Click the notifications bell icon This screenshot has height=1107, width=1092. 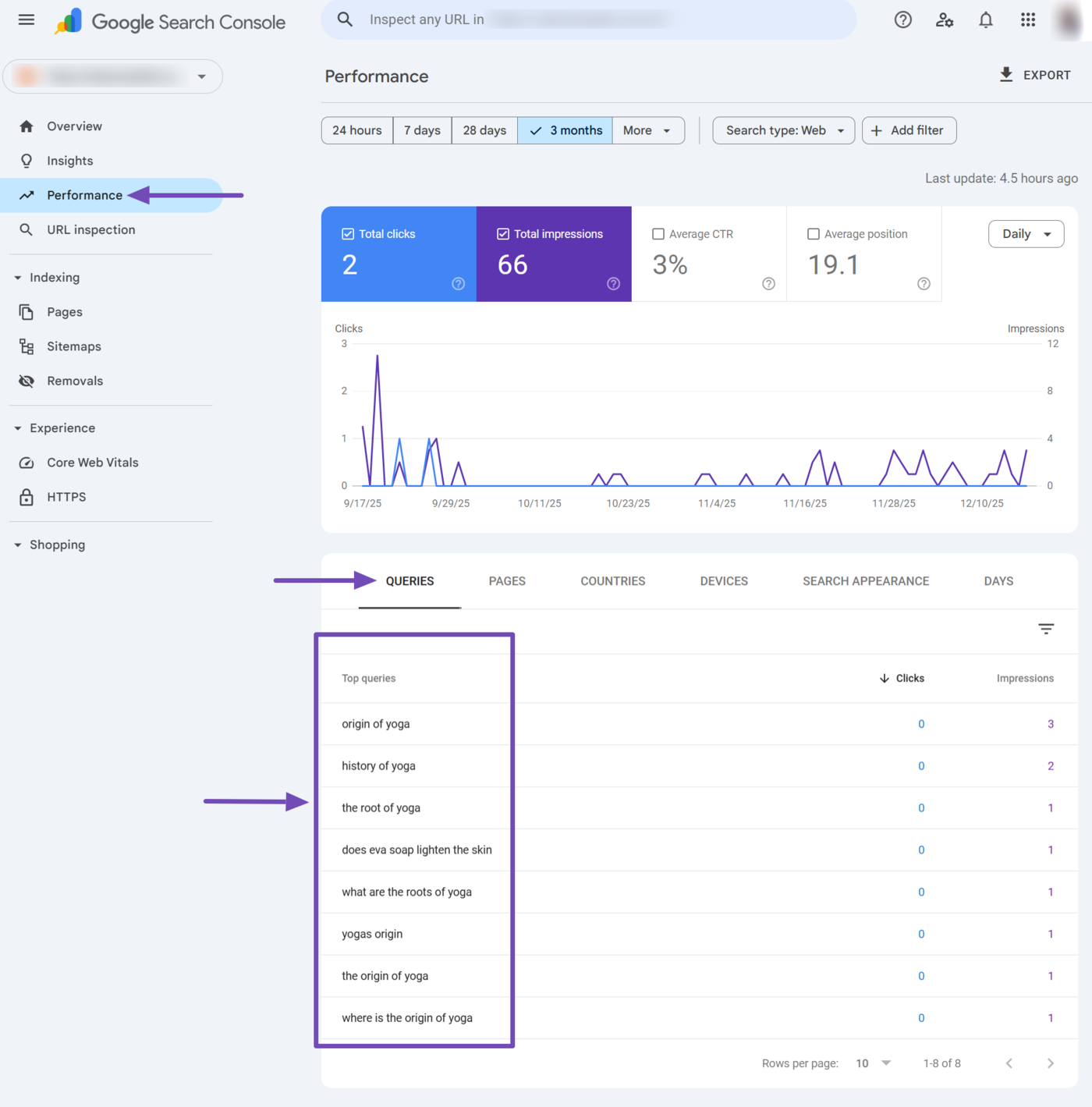(985, 20)
